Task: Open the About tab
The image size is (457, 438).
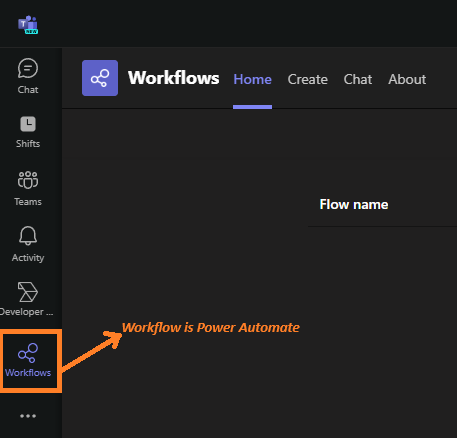Action: 407,79
